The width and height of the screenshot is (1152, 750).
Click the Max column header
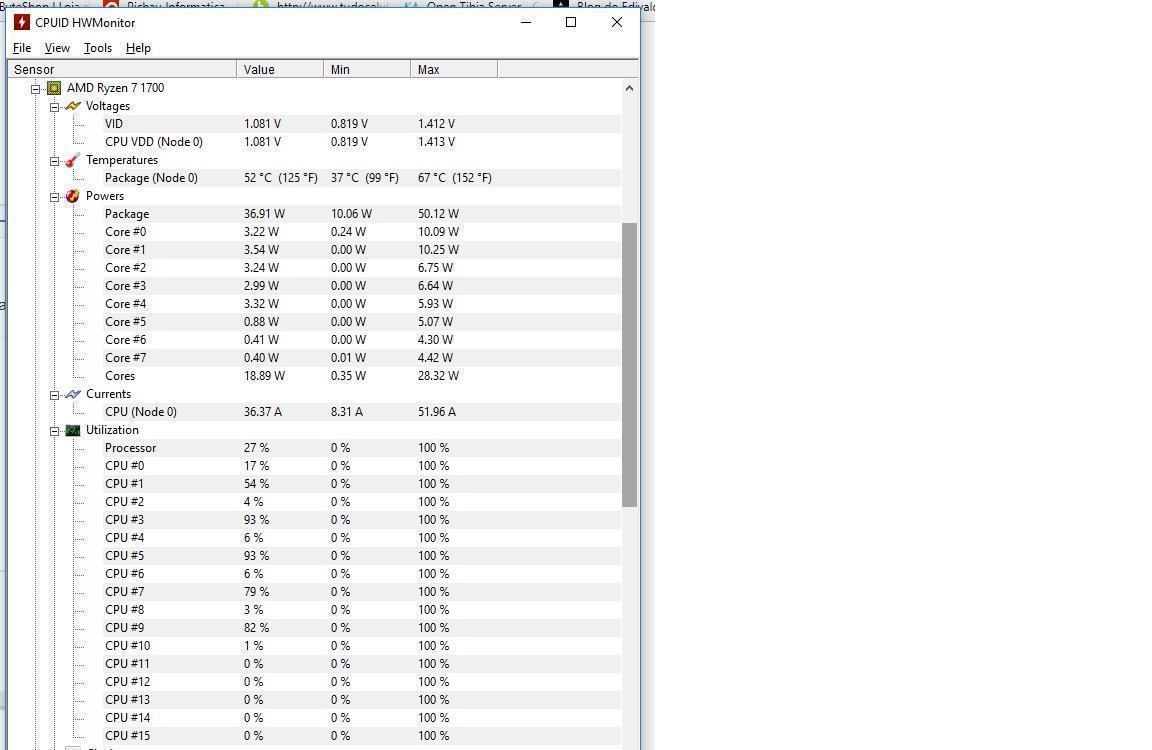pos(454,69)
